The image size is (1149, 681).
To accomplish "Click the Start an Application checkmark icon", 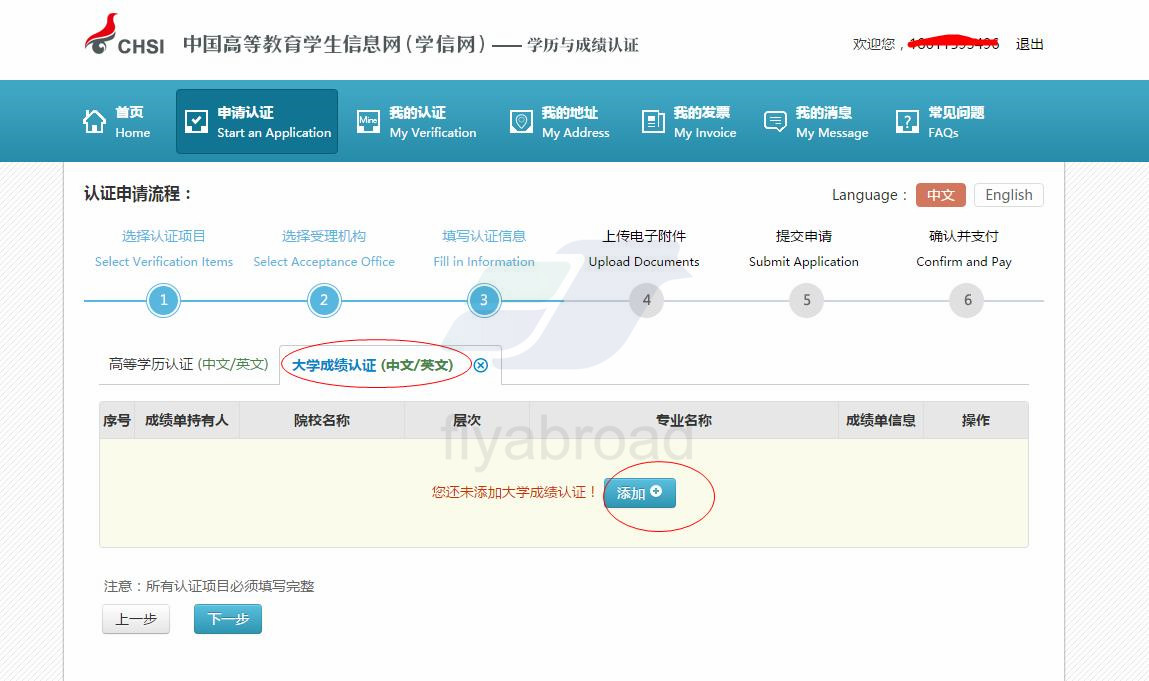I will 196,122.
